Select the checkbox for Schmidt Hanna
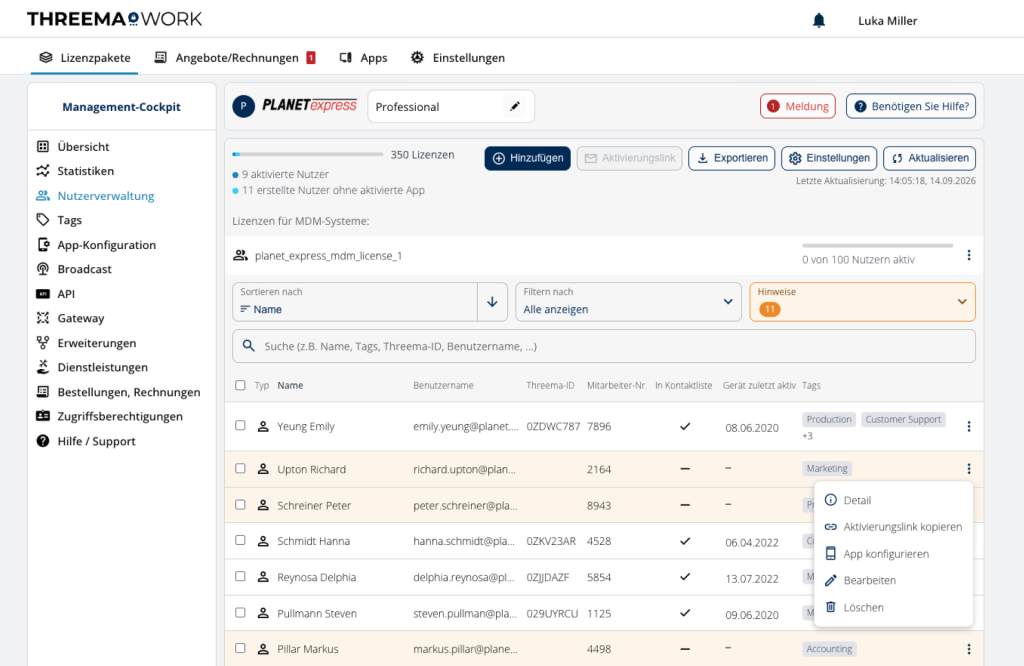 [240, 541]
